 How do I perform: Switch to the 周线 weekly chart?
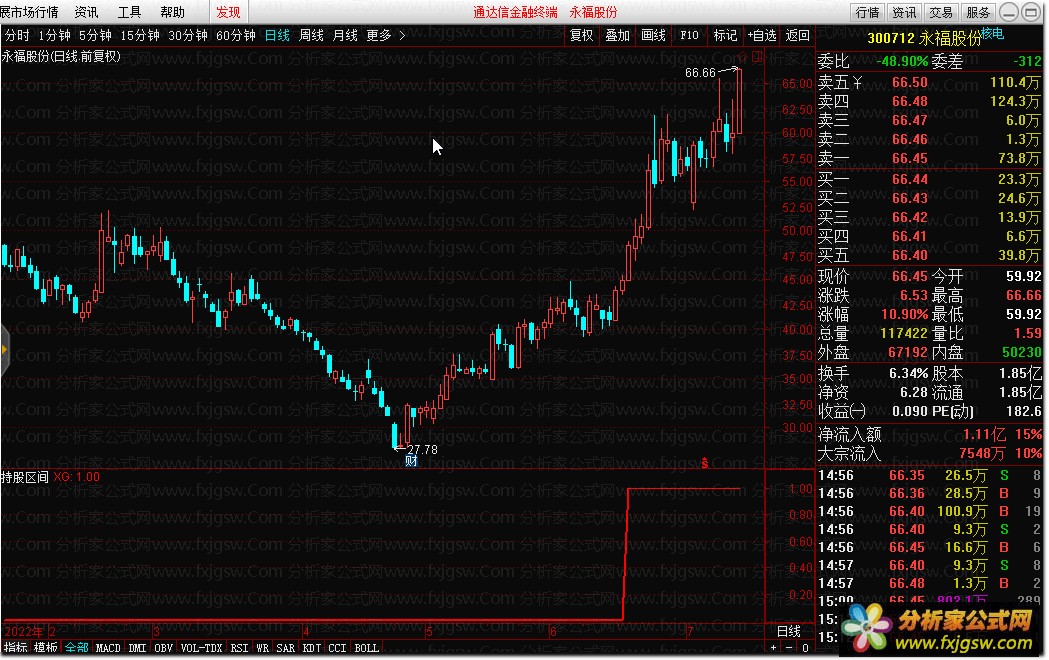click(x=311, y=35)
